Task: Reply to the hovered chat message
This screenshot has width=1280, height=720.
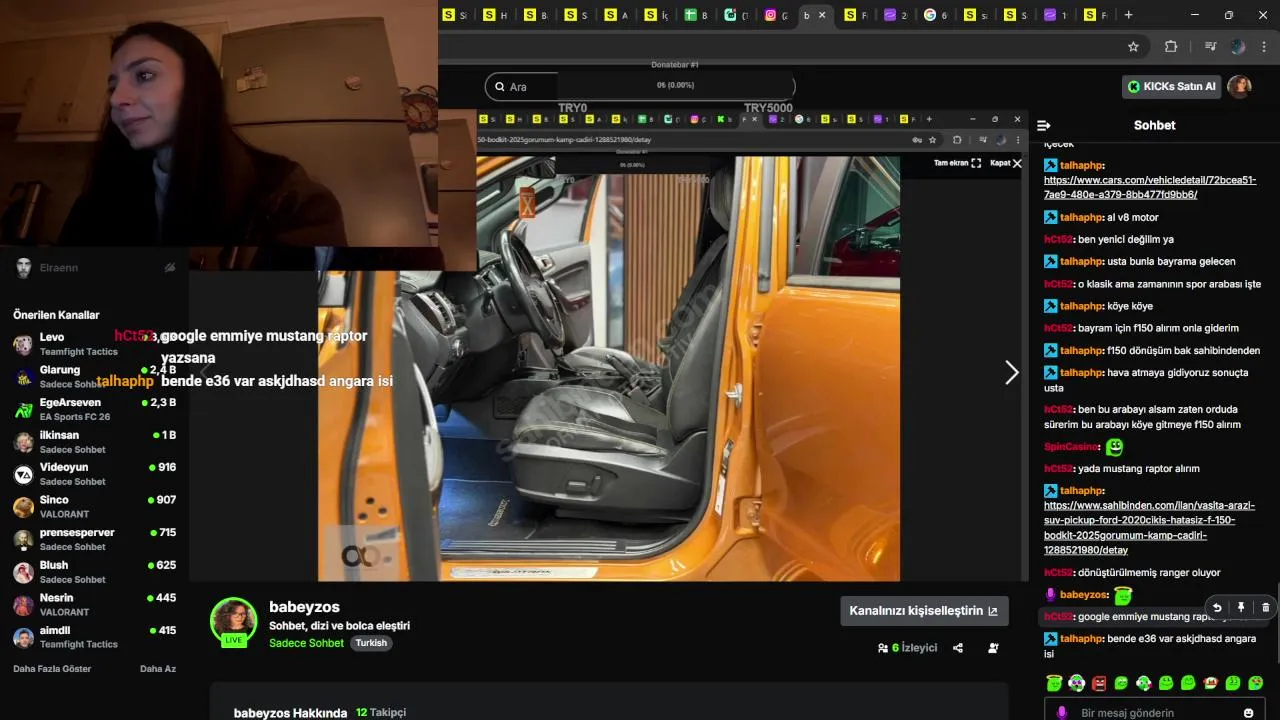Action: (1217, 607)
